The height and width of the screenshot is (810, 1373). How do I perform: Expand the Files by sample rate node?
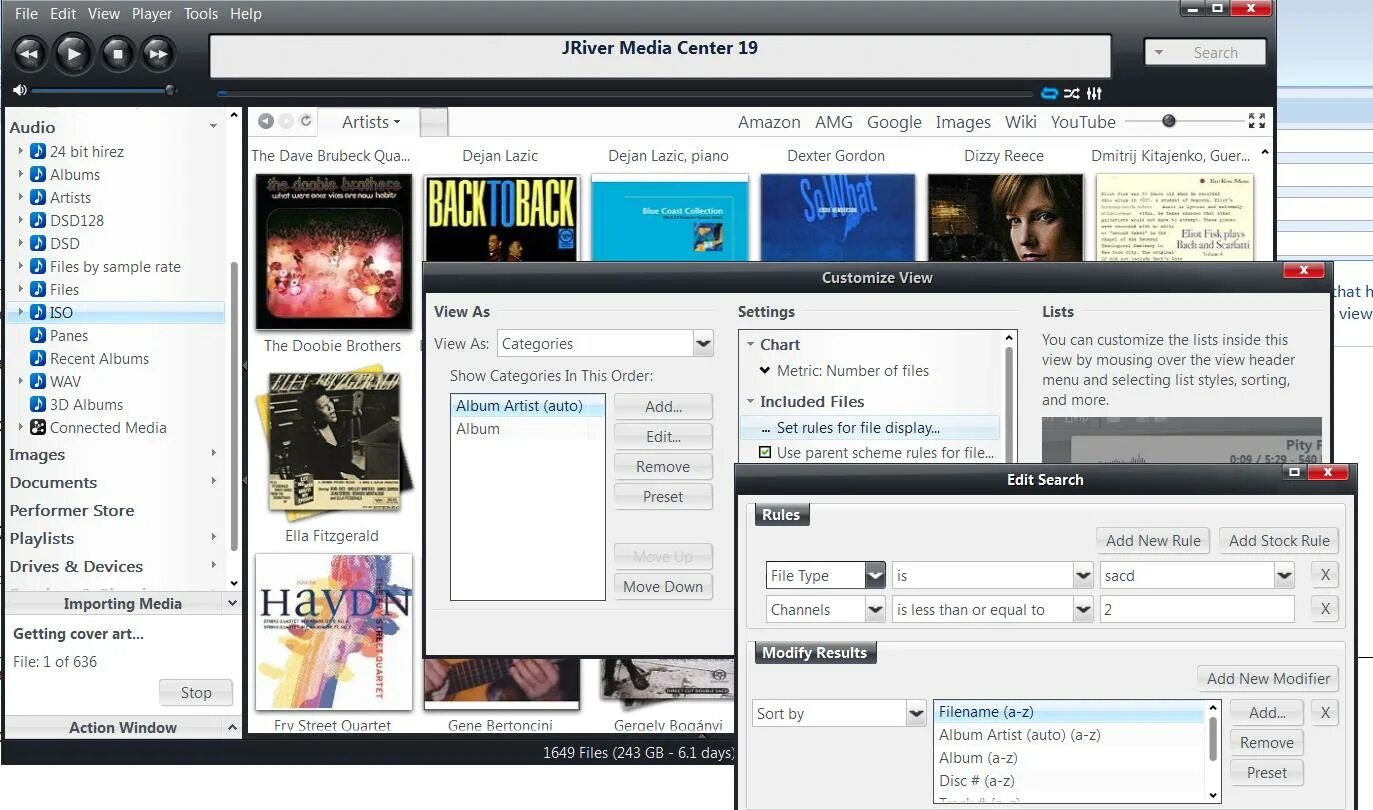pos(20,266)
